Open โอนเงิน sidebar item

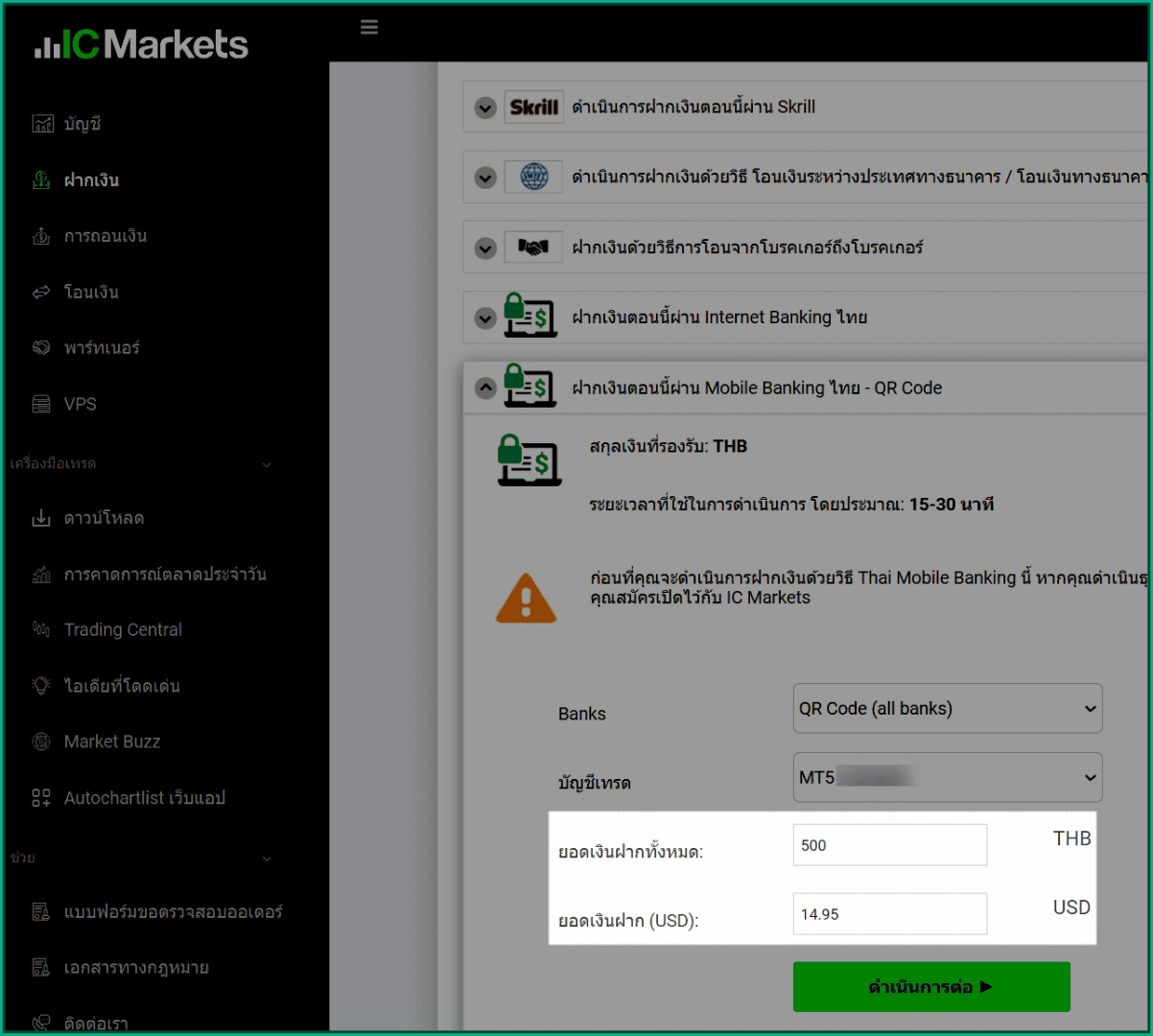[x=91, y=293]
